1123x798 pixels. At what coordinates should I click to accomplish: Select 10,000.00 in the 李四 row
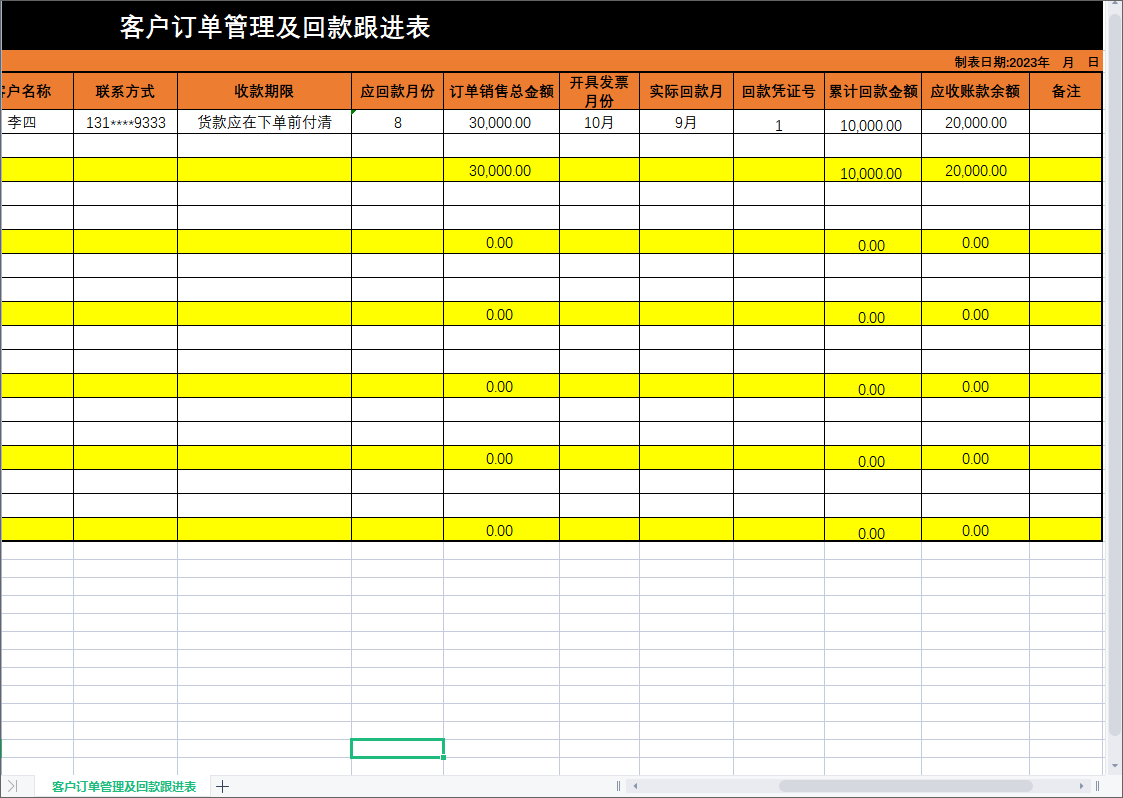[x=873, y=122]
